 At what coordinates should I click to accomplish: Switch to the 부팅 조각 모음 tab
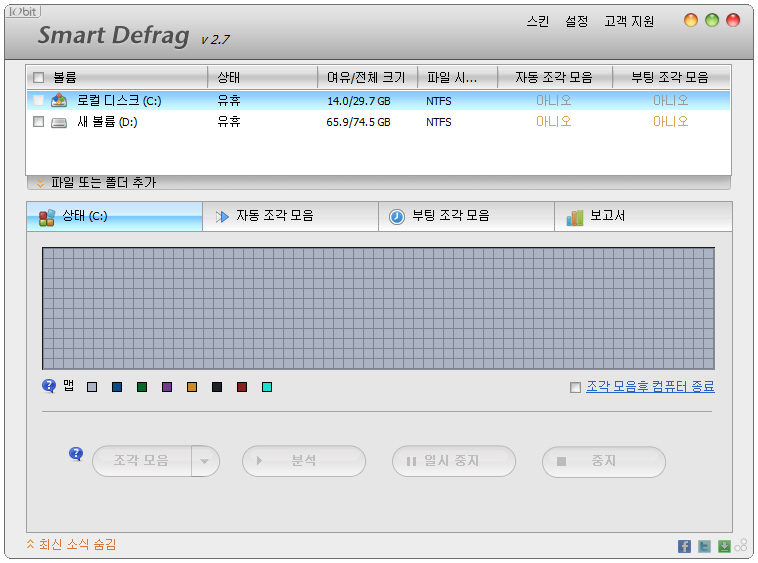(x=466, y=216)
